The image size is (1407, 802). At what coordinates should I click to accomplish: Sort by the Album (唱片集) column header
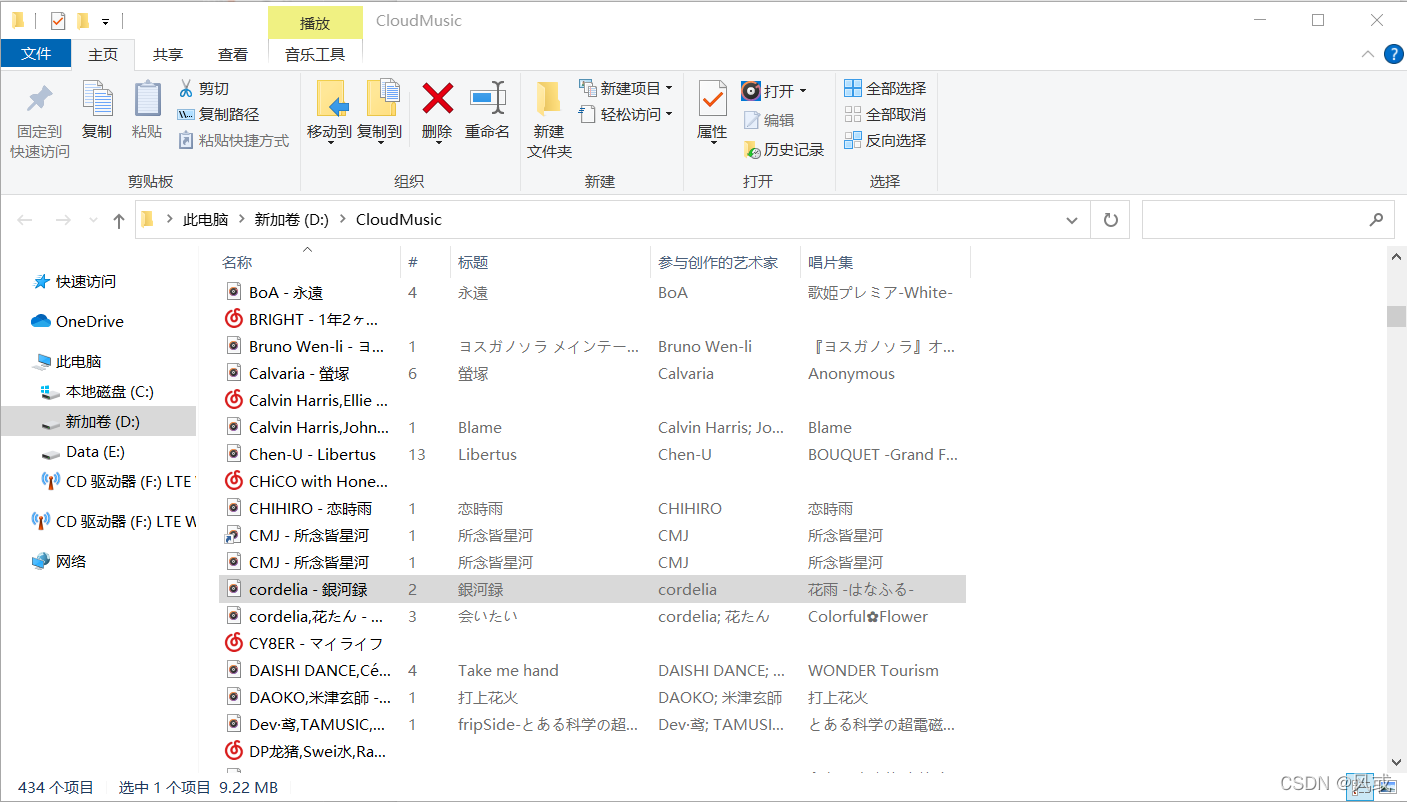click(x=830, y=262)
